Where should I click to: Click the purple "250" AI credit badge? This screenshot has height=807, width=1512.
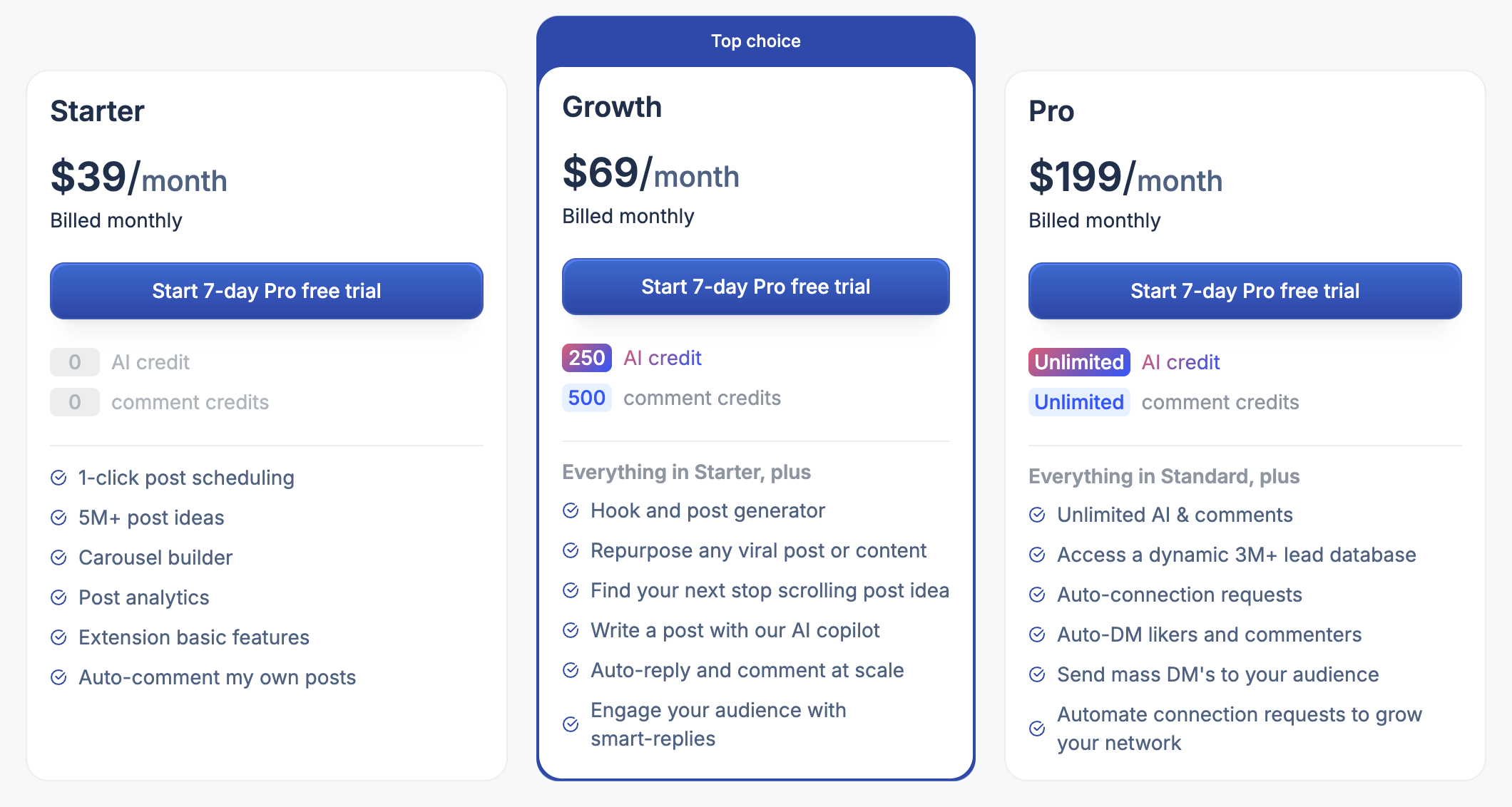[586, 358]
